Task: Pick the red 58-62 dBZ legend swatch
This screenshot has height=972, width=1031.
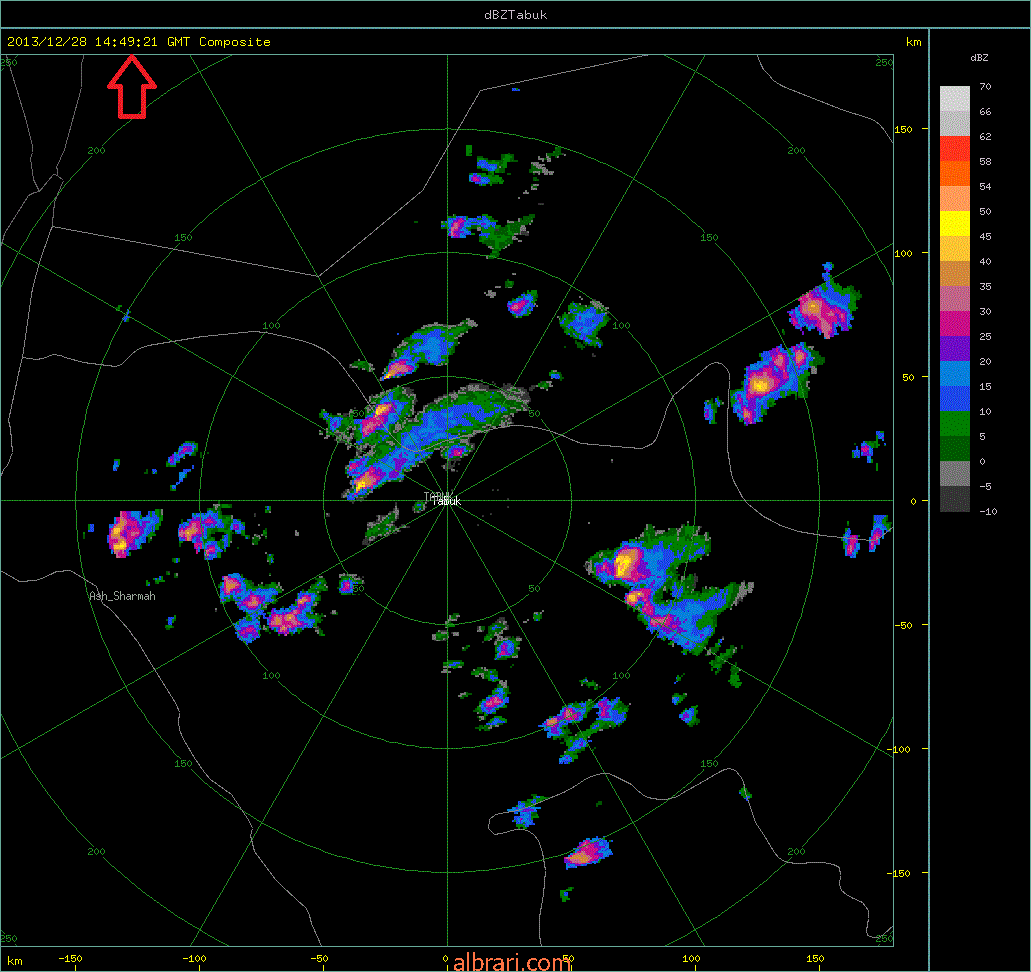Action: 955,149
